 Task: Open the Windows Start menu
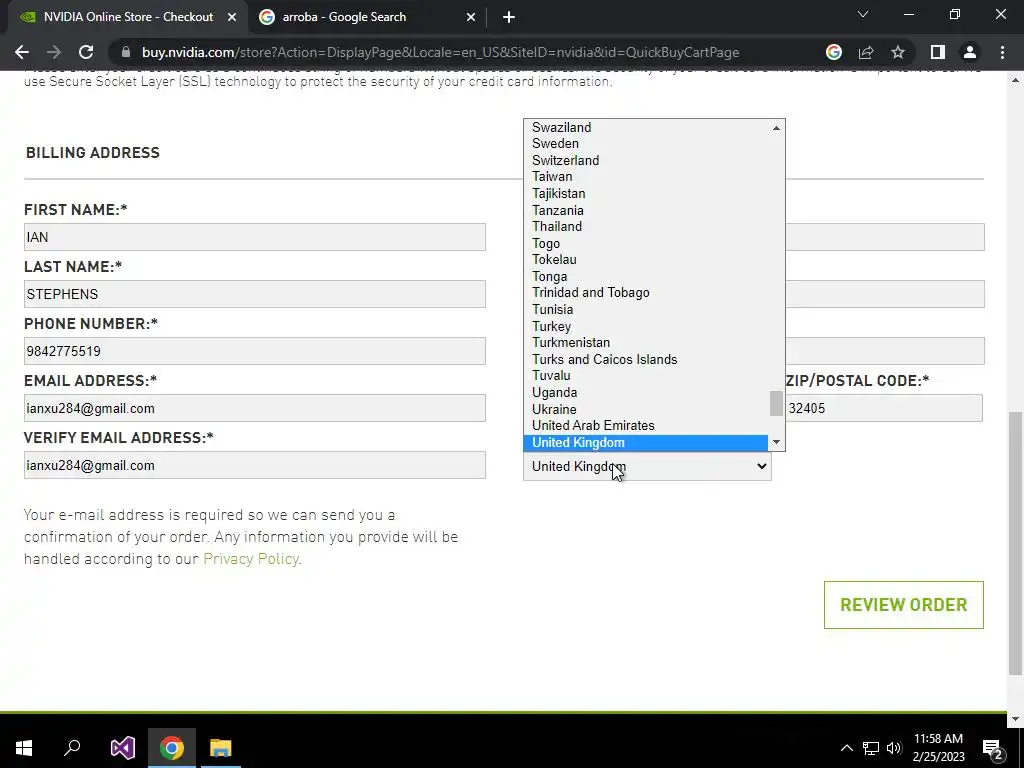pos(24,748)
